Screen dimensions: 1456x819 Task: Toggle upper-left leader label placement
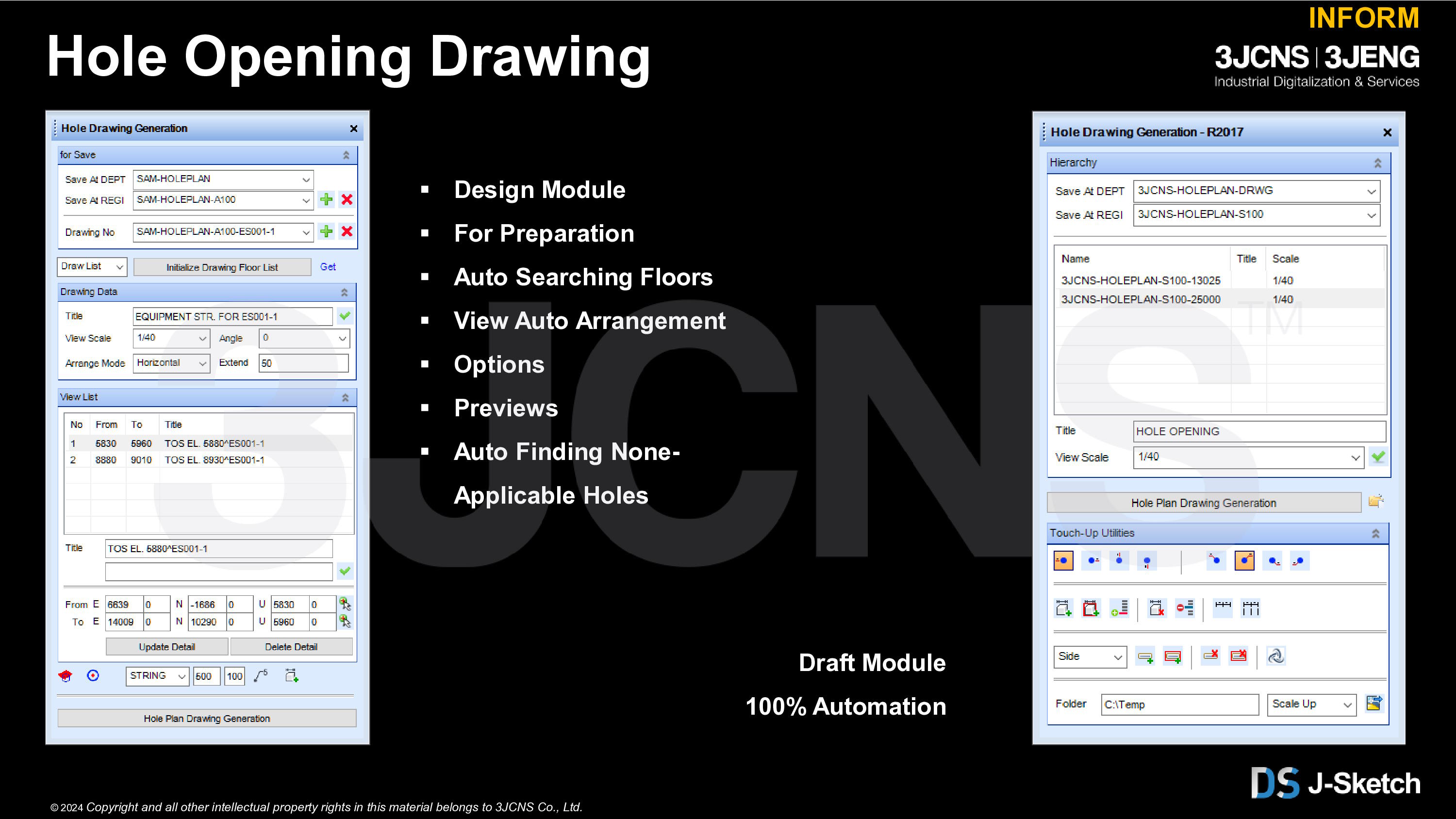click(x=1216, y=561)
